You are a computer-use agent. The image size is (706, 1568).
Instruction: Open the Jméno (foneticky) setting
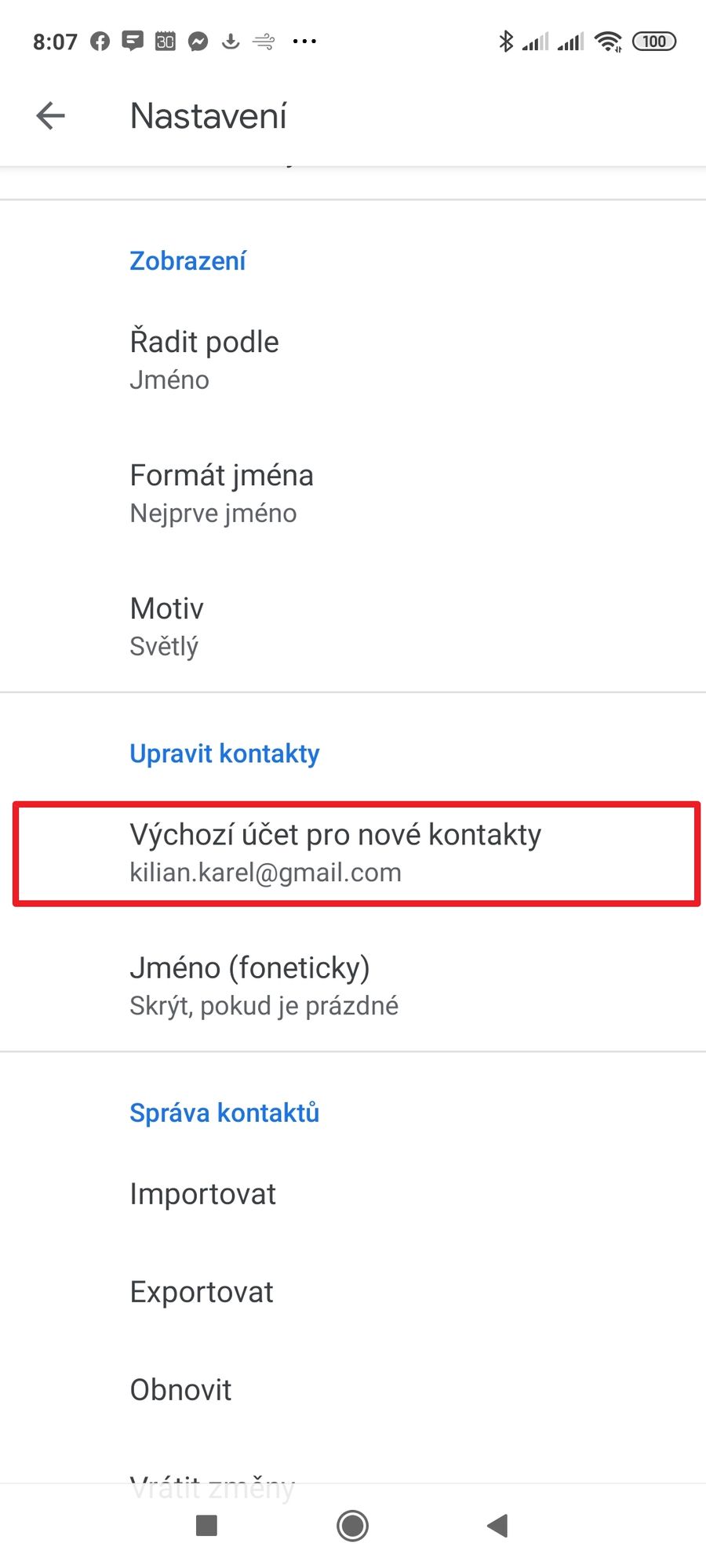click(353, 985)
